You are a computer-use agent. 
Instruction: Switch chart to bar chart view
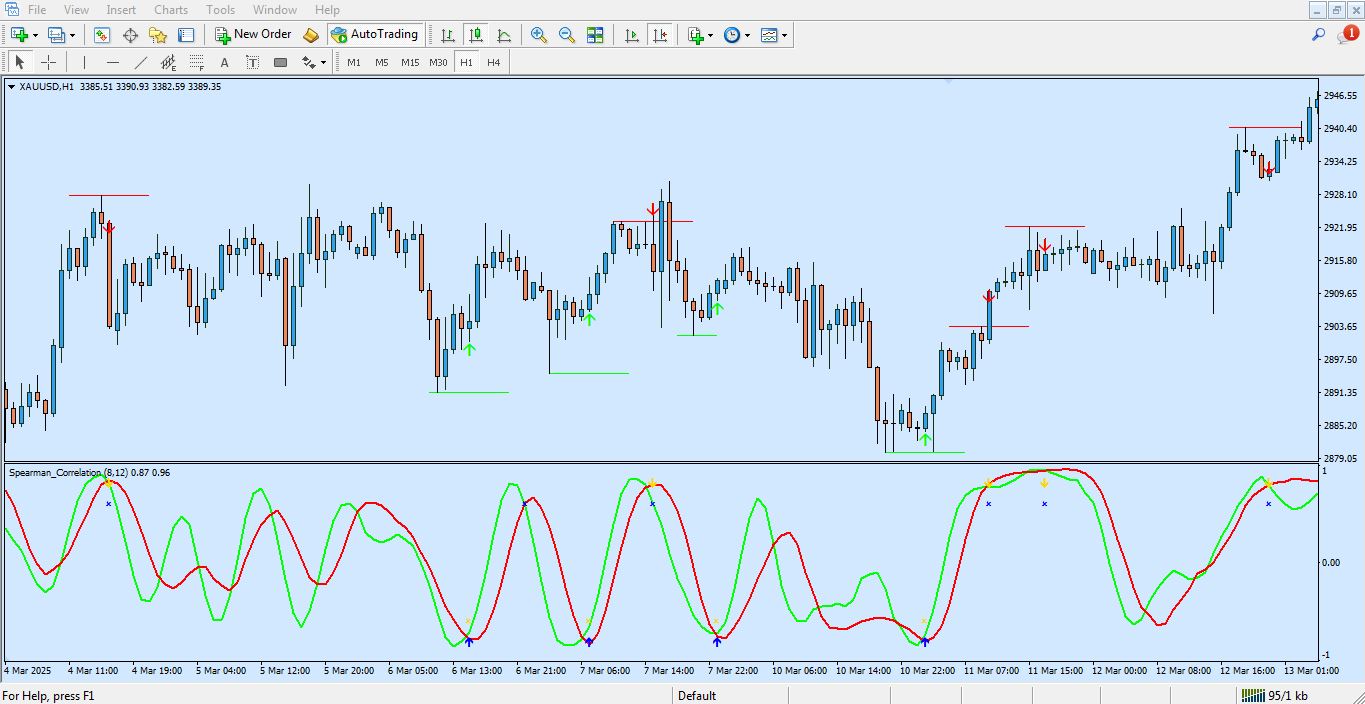click(x=448, y=35)
